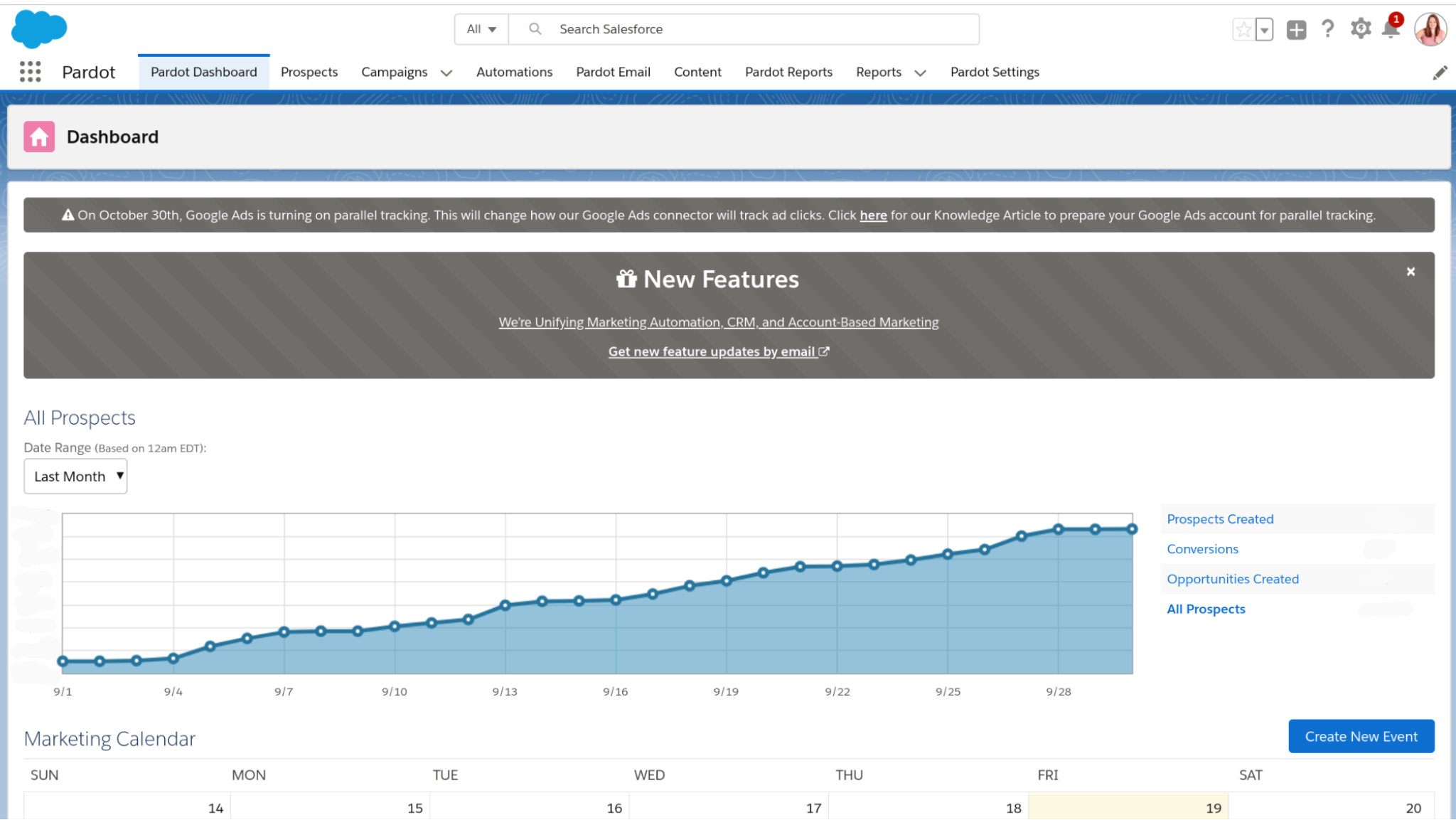Open the Pardot Settings menu item
Image resolution: width=1456 pixels, height=820 pixels.
[x=994, y=71]
